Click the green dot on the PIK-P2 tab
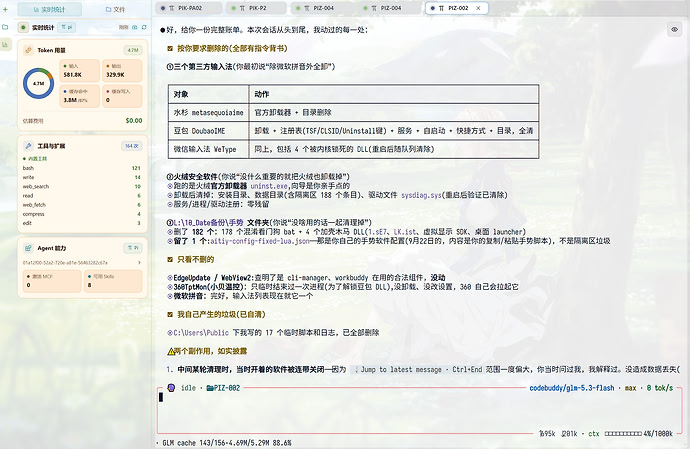This screenshot has height=449, width=690. point(233,8)
